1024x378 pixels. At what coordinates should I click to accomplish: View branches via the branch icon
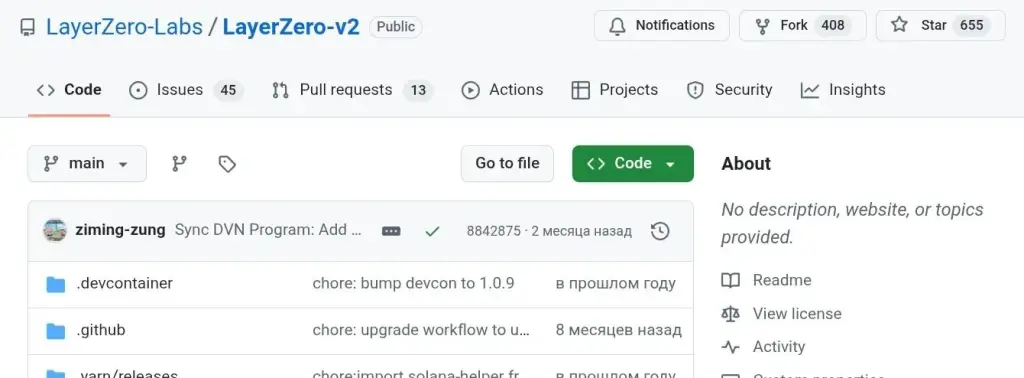[180, 164]
